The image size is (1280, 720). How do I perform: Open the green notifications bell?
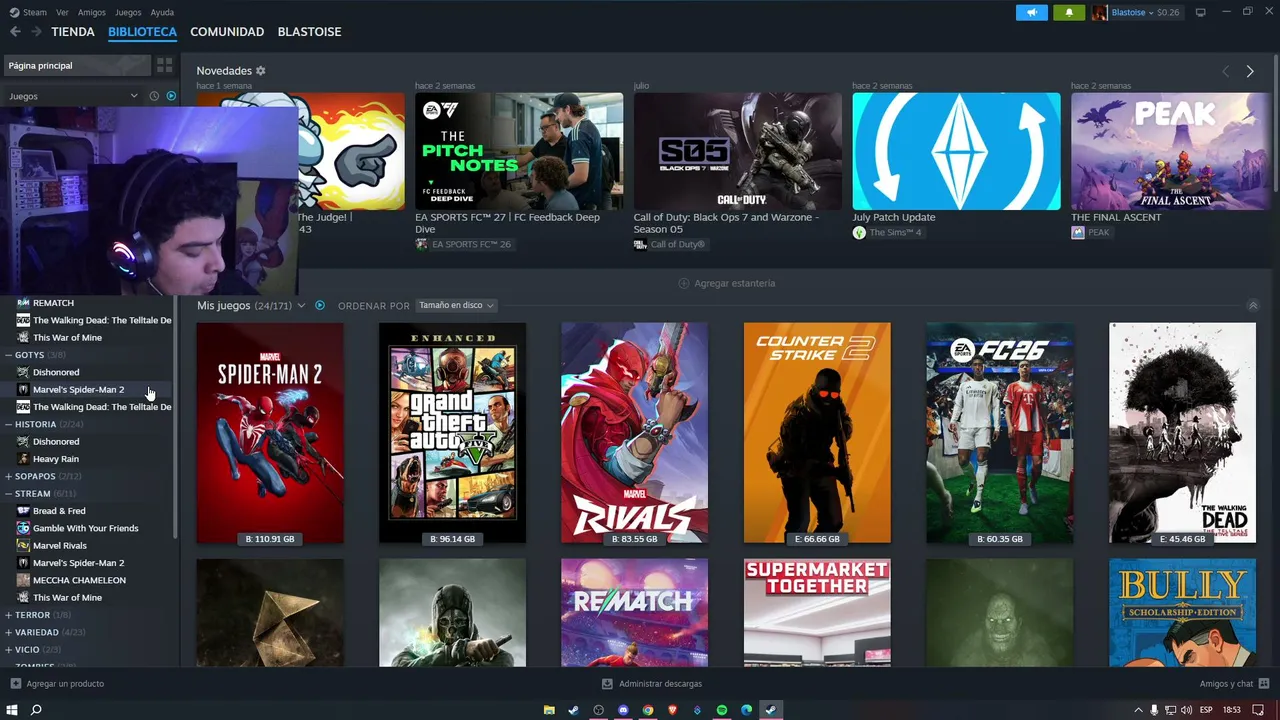[x=1069, y=12]
